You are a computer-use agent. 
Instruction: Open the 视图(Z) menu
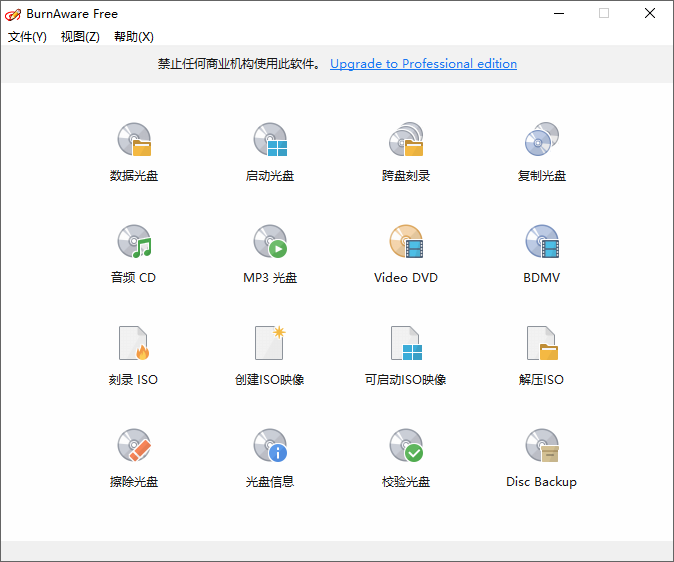(x=80, y=37)
